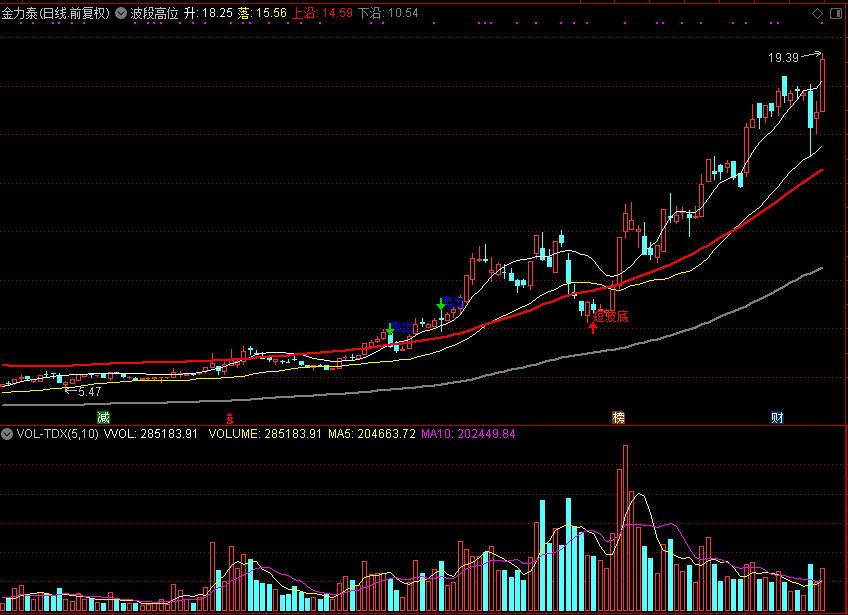This screenshot has width=848, height=615.
Task: Click the 下沿: 10.54 value
Action: 388,14
